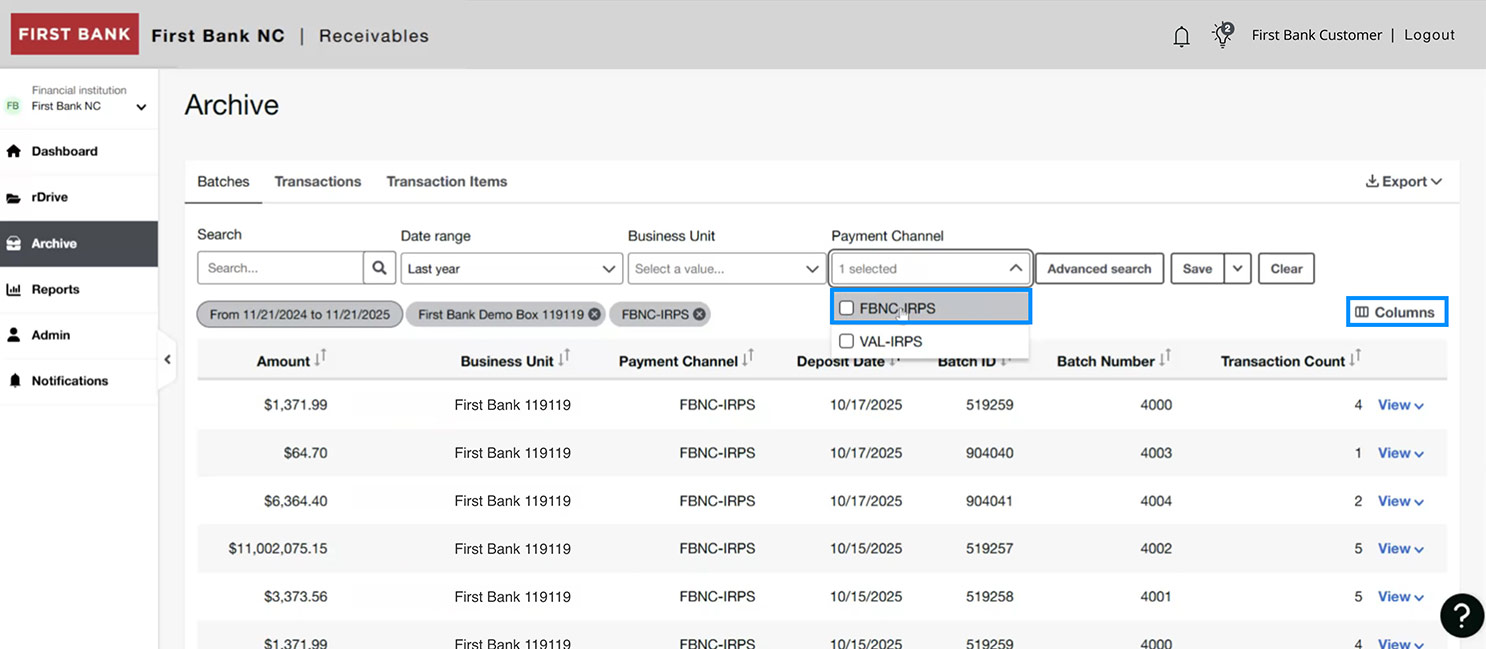The height and width of the screenshot is (649, 1486).
Task: Click the search magnifier icon
Action: pyautogui.click(x=379, y=267)
